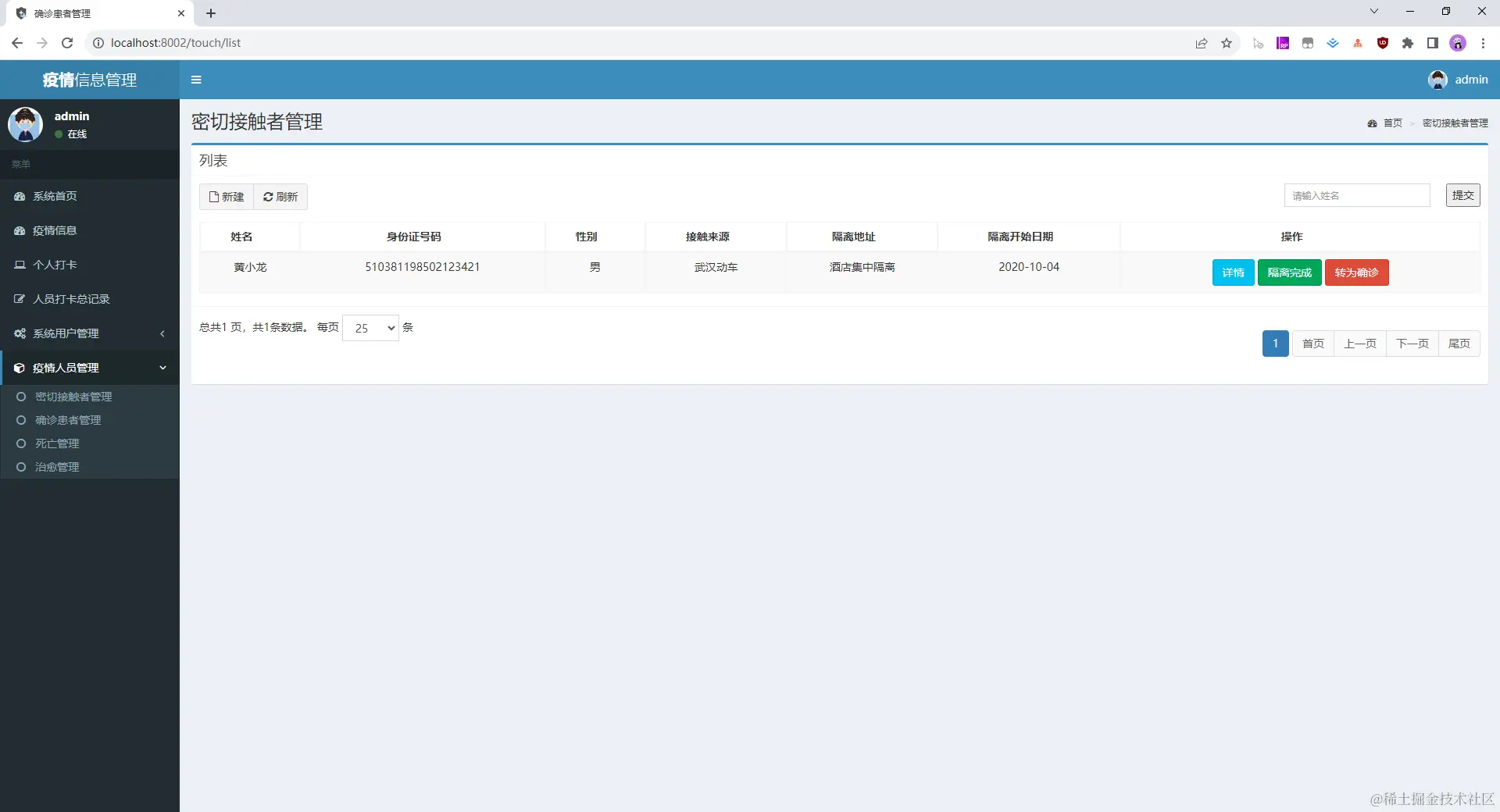Open the per-page 25 dropdown
This screenshot has width=1500, height=812.
tap(370, 328)
